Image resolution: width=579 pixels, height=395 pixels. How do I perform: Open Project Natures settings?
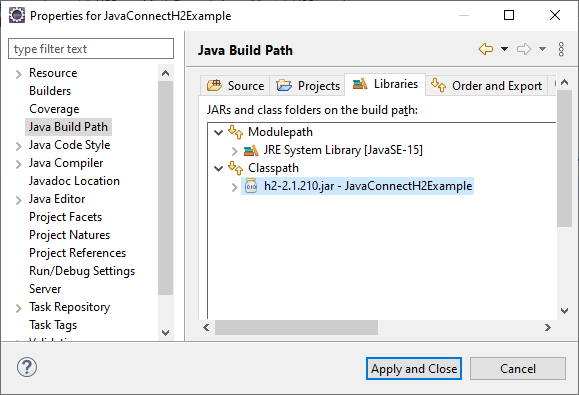(x=69, y=235)
